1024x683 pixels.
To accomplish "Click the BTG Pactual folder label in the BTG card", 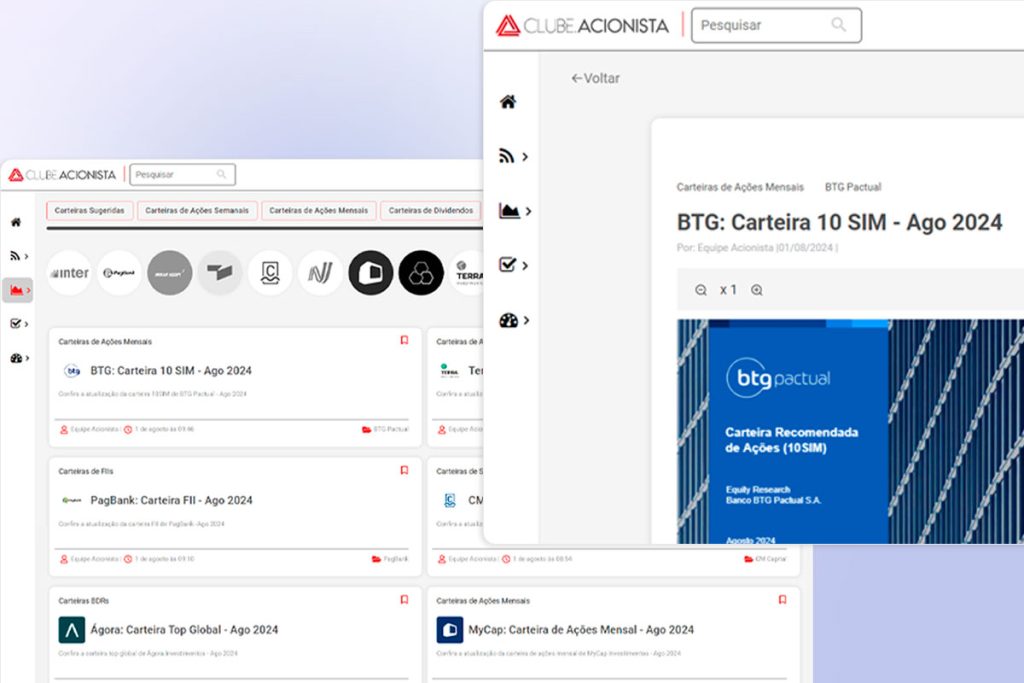I will (391, 429).
